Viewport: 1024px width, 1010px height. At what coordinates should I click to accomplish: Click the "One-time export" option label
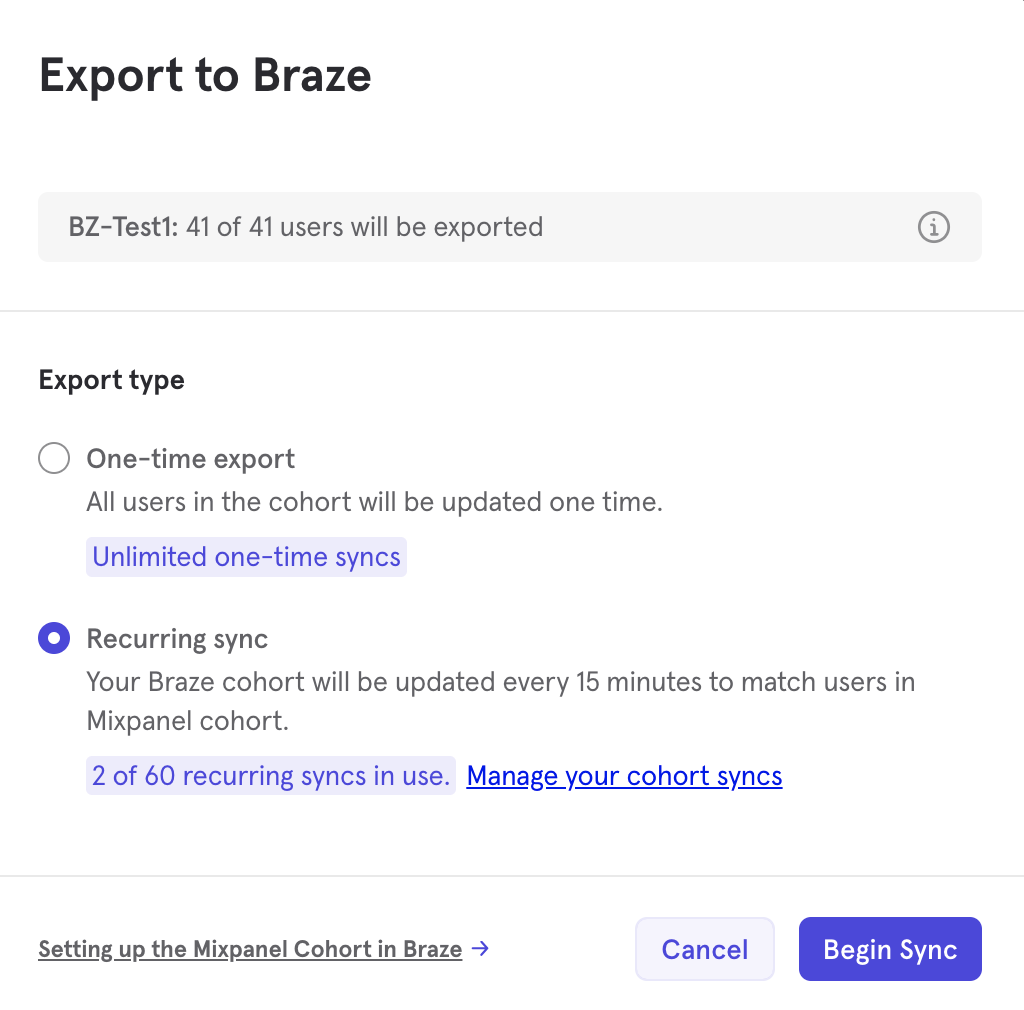pyautogui.click(x=191, y=459)
